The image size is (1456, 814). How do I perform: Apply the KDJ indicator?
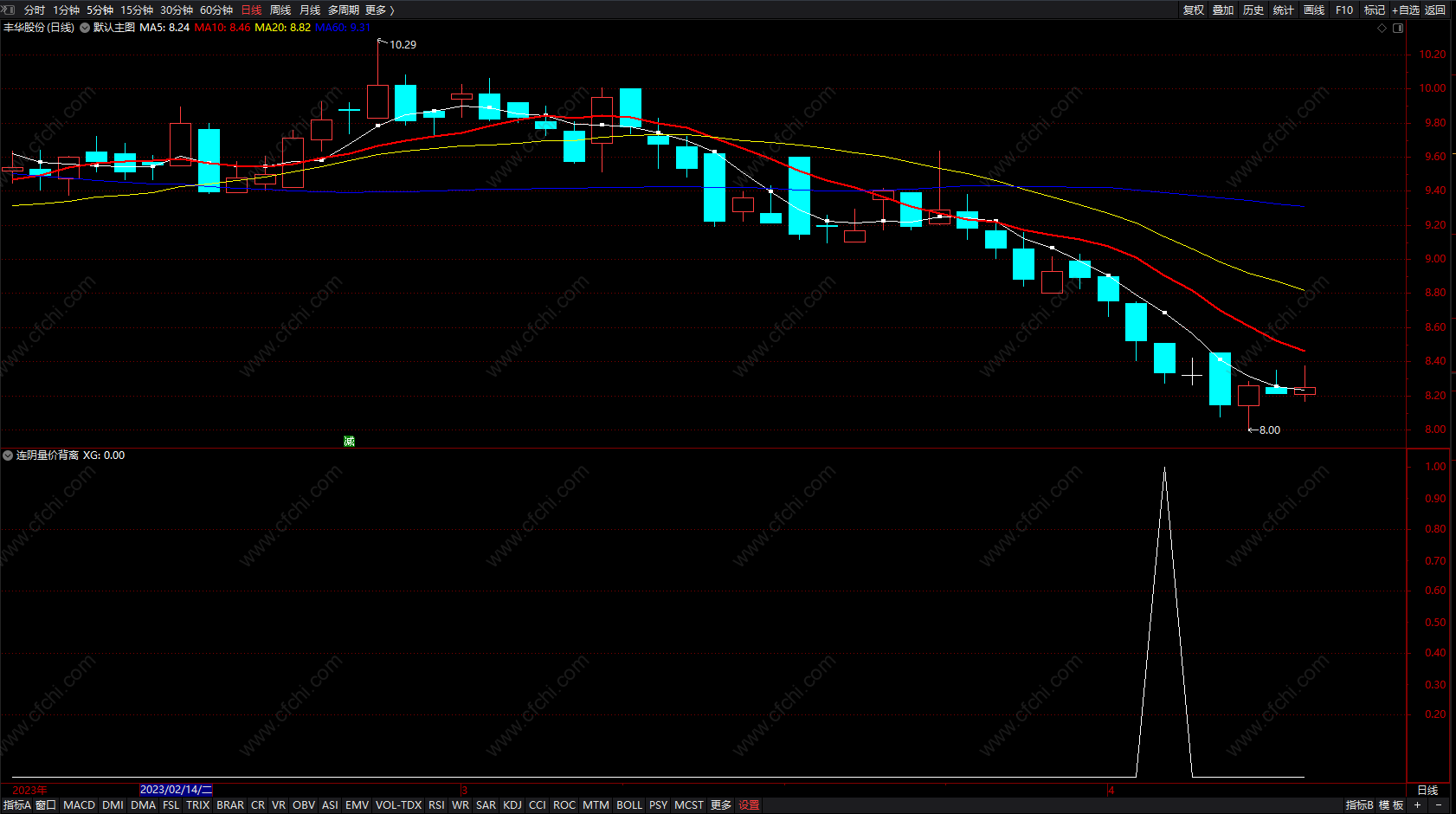[512, 804]
